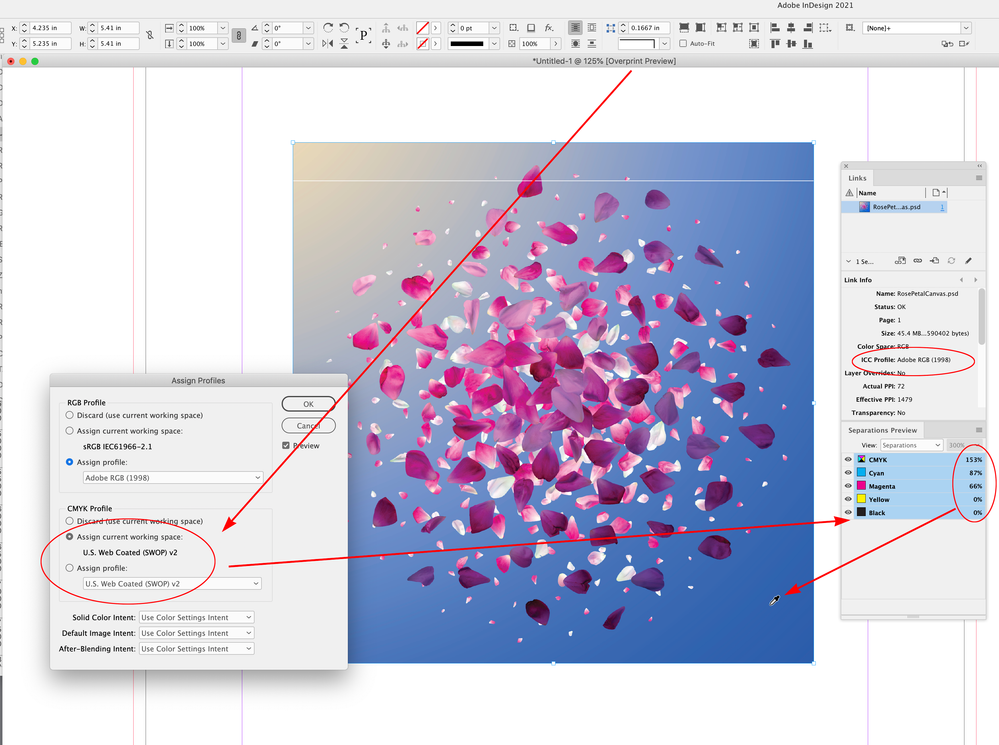Screen dimensions: 999x745
Task: Click the fill frame proportionally icon
Action: [x=684, y=27]
